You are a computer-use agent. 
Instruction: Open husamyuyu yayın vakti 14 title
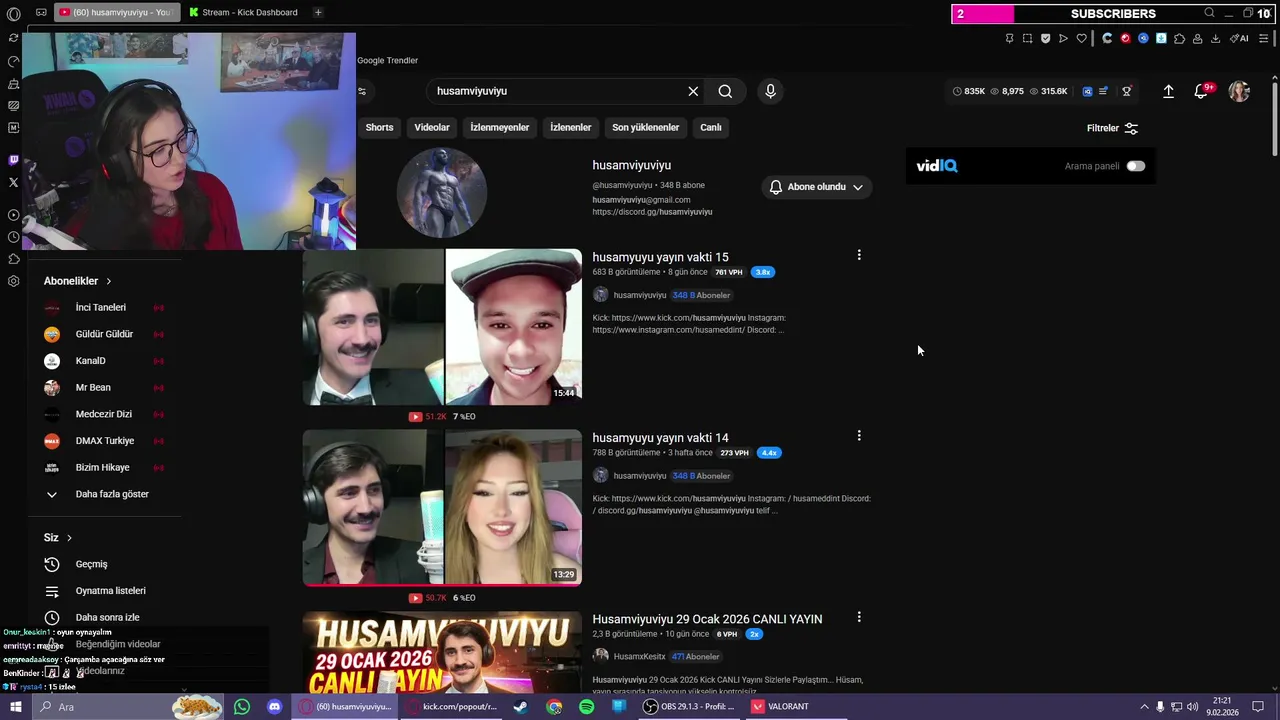click(x=660, y=438)
